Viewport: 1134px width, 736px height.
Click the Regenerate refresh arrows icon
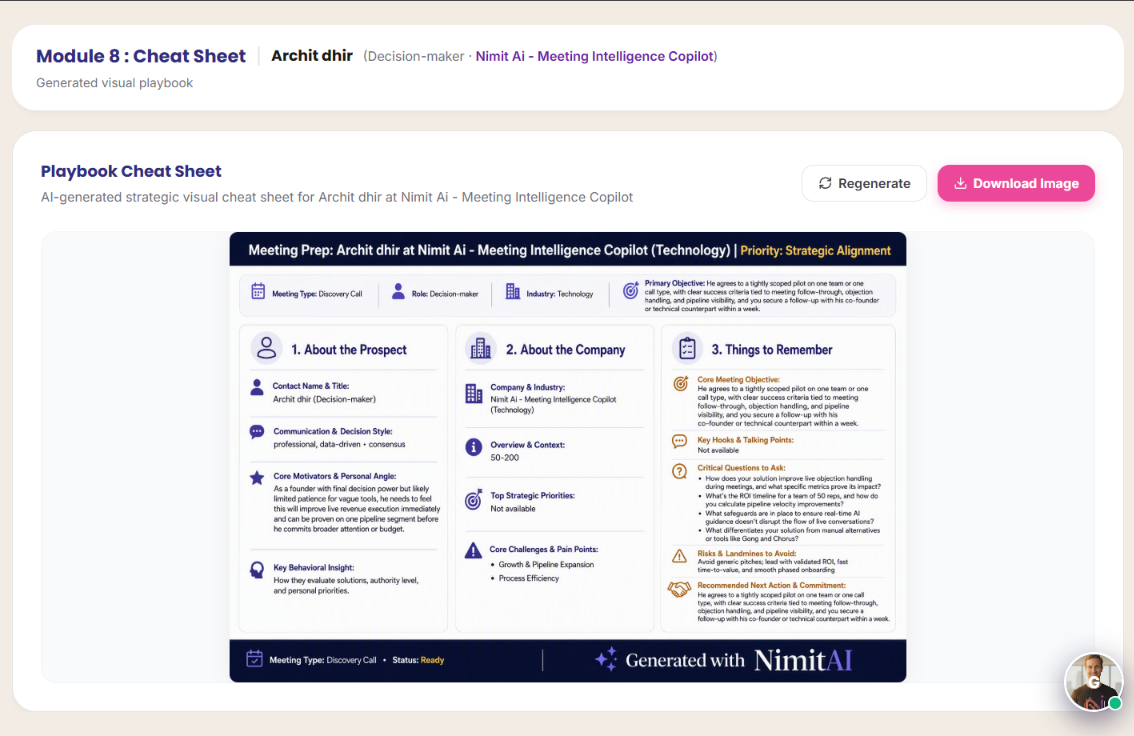point(825,184)
